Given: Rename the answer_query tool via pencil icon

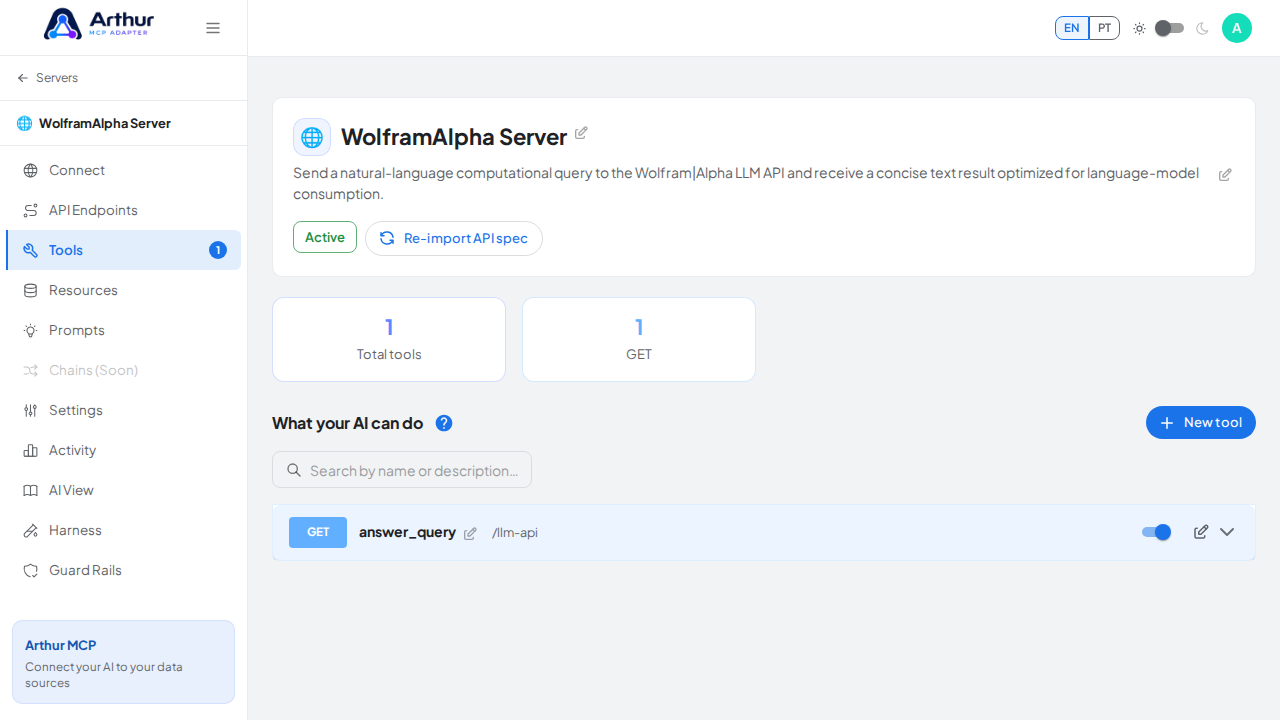Looking at the screenshot, I should pos(470,533).
